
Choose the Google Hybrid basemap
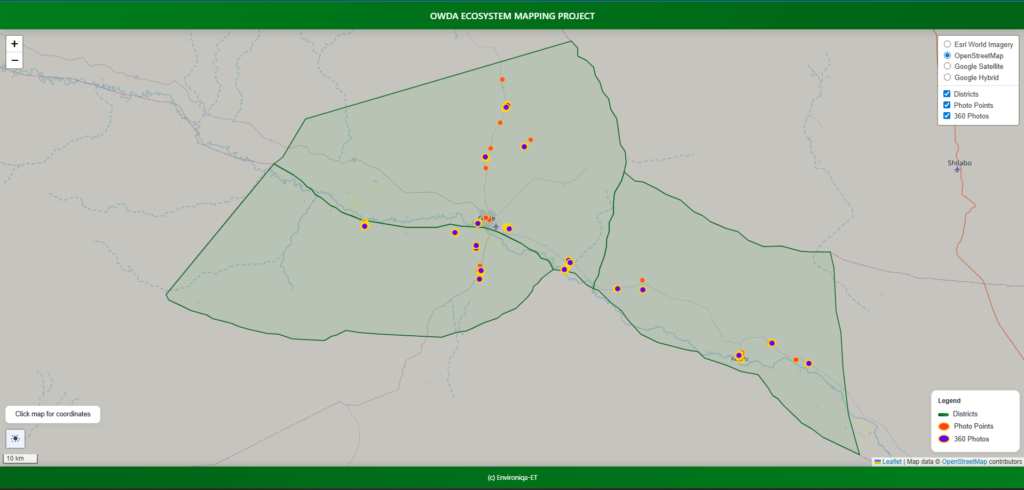[947, 77]
